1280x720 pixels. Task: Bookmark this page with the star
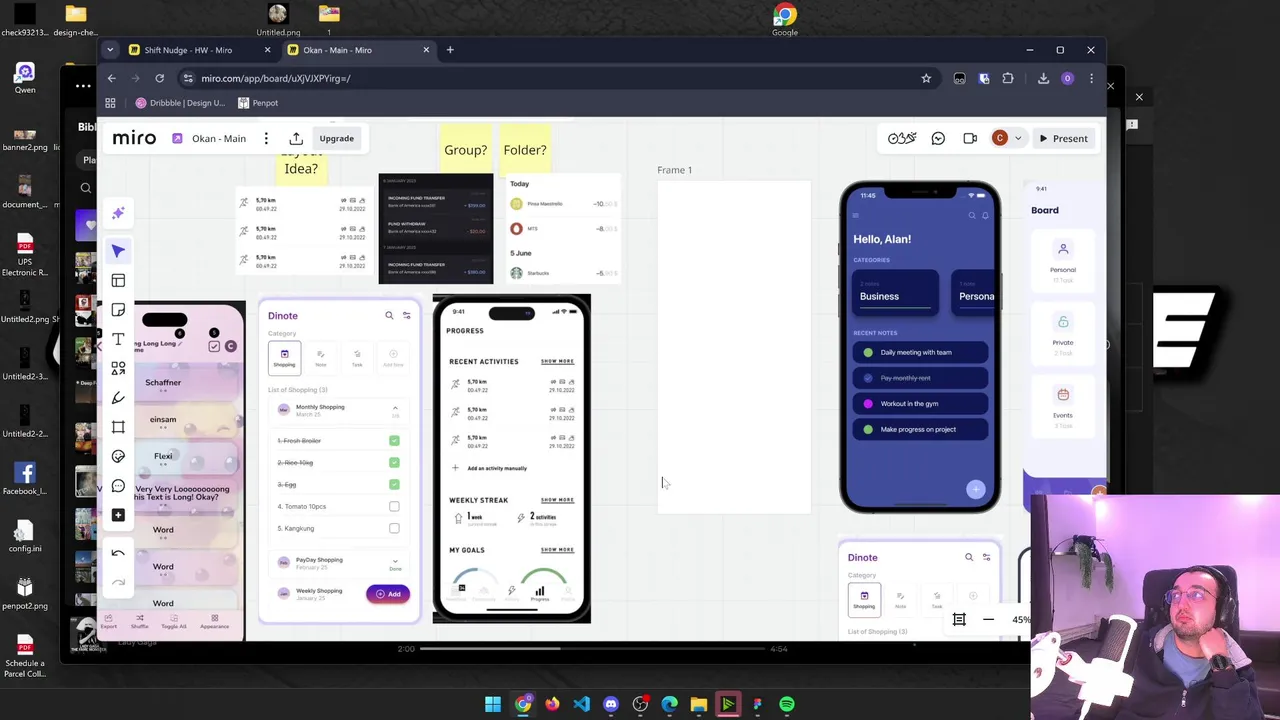tap(926, 78)
